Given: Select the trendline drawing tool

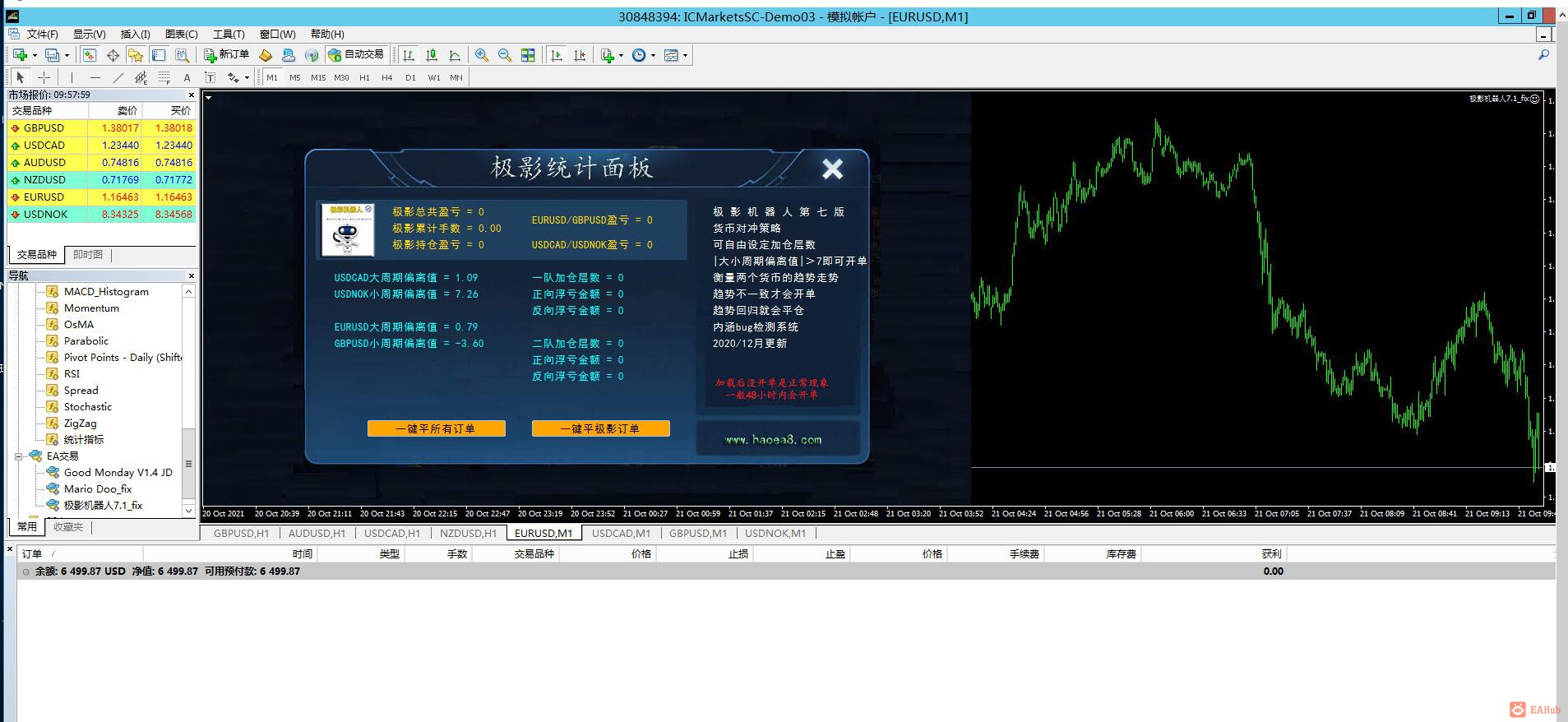Looking at the screenshot, I should click(118, 77).
